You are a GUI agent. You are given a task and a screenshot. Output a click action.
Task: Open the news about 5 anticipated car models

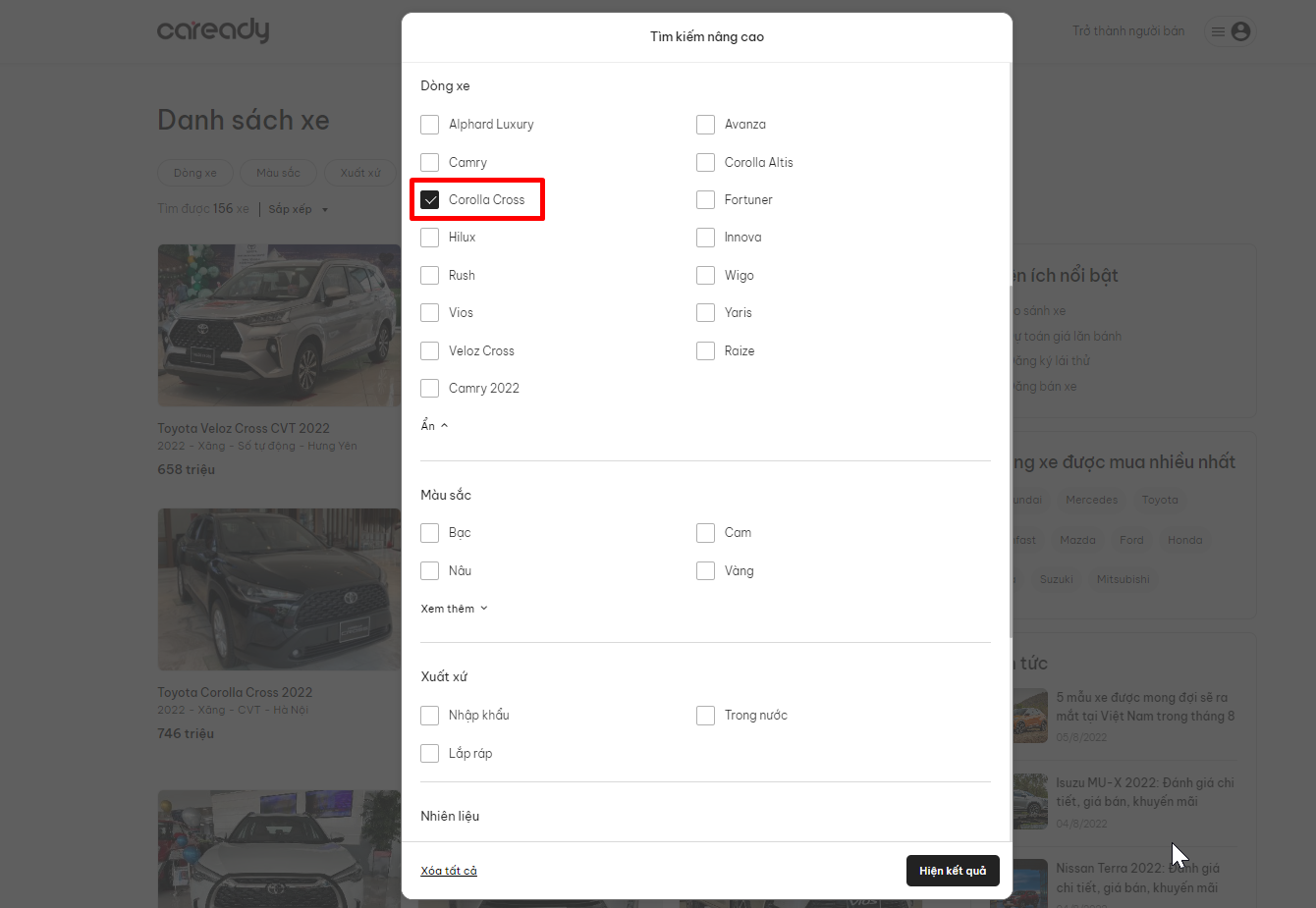[x=1145, y=707]
